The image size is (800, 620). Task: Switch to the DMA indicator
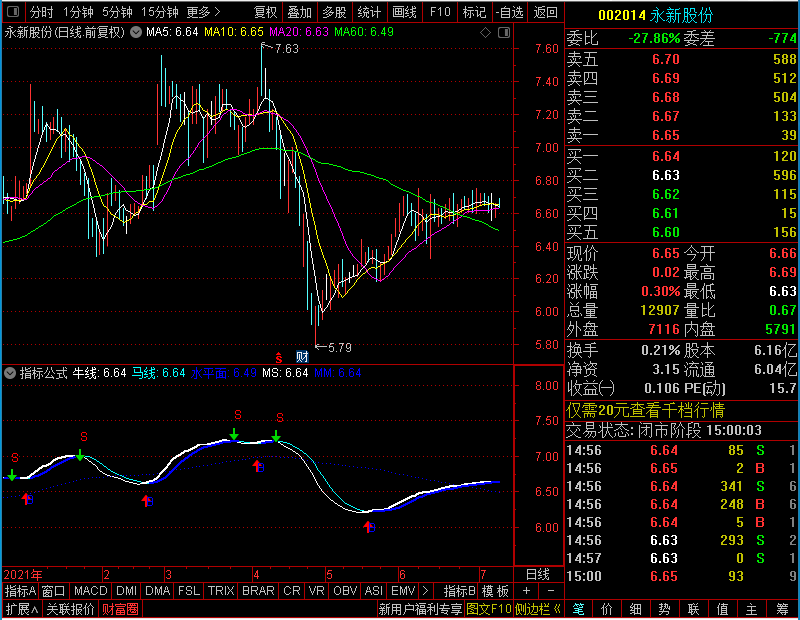click(157, 591)
